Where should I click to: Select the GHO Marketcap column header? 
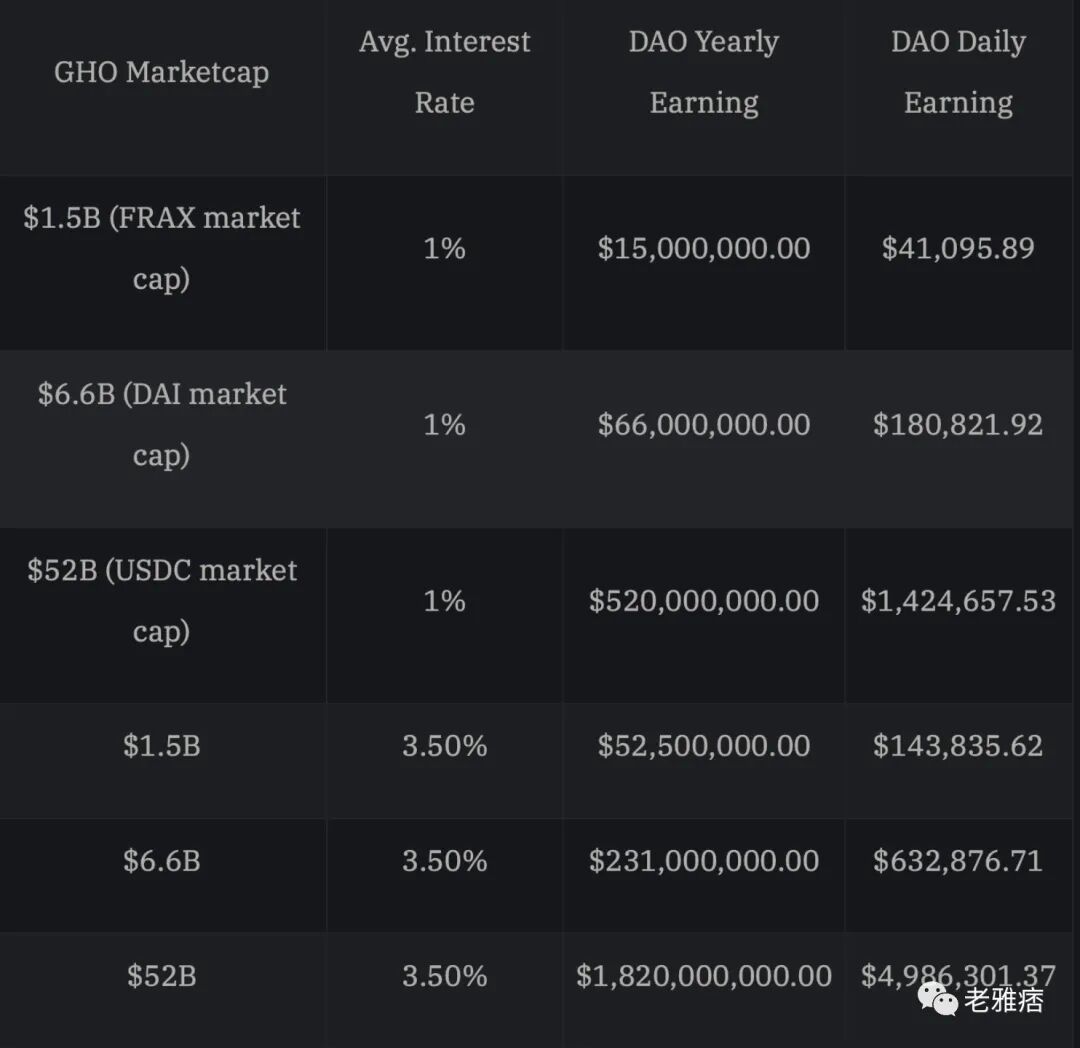click(x=161, y=72)
